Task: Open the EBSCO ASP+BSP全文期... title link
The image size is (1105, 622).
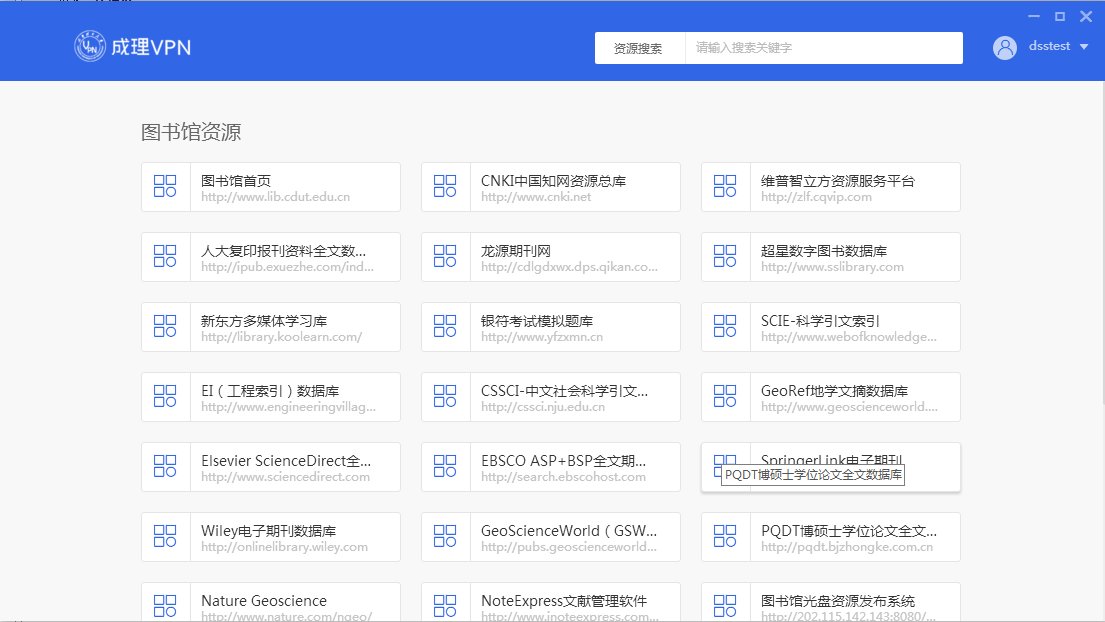Action: (x=563, y=461)
